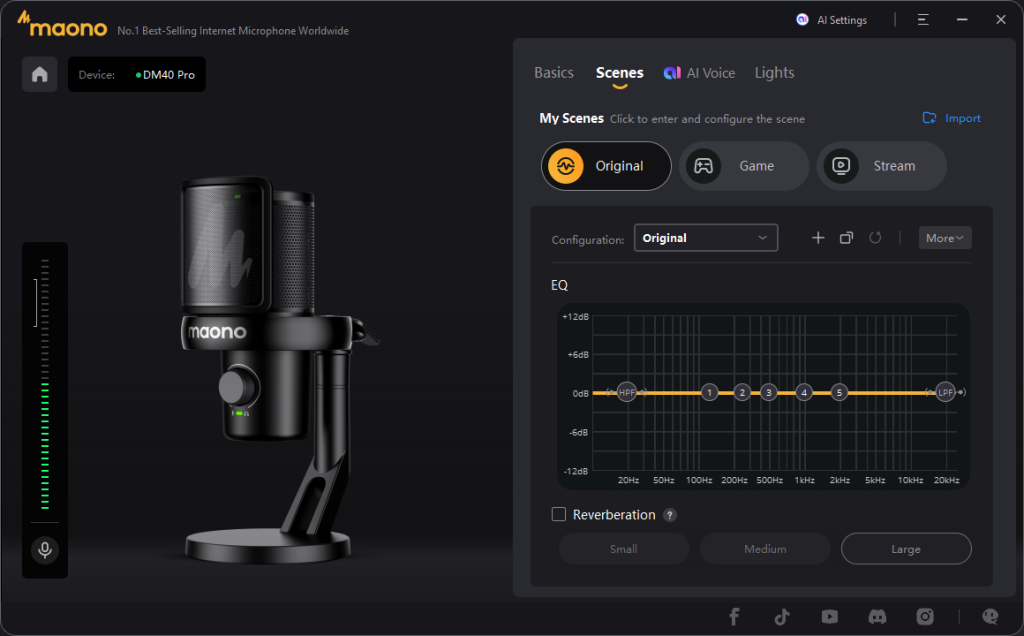The height and width of the screenshot is (636, 1024).
Task: Click the Reverberation help question mark
Action: click(670, 515)
